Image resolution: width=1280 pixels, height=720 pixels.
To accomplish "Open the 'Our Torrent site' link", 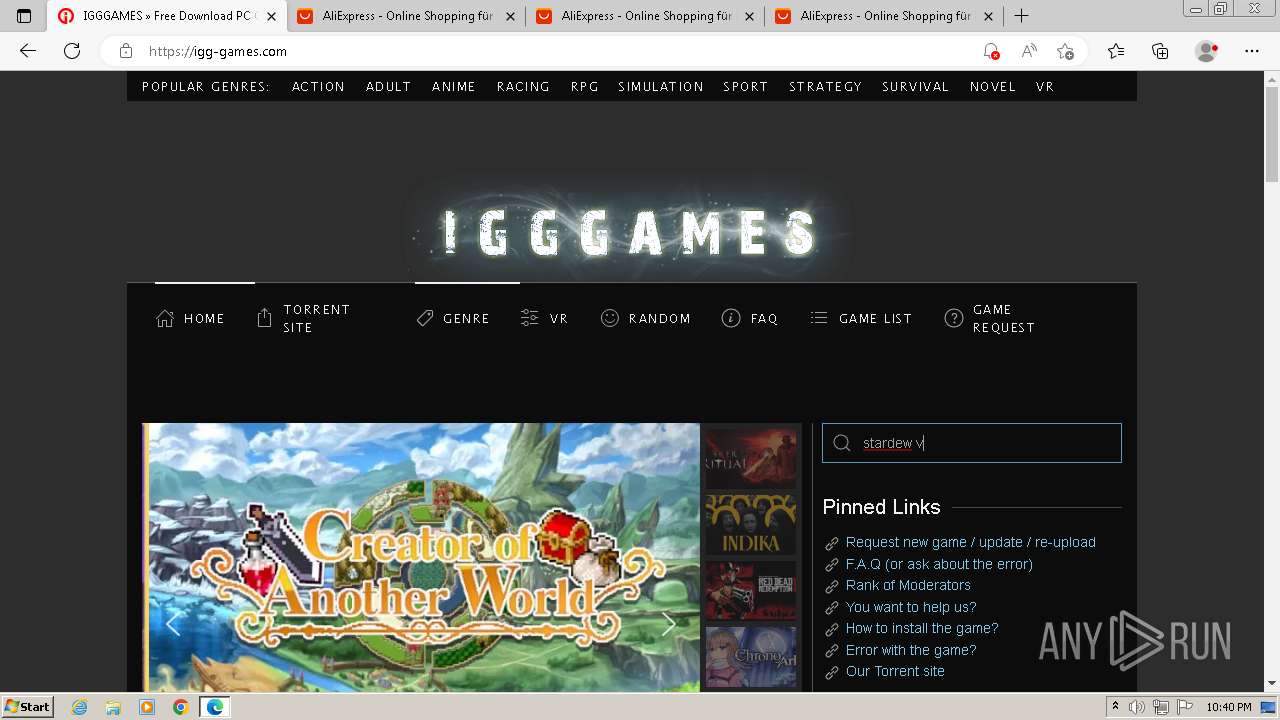I will point(895,671).
